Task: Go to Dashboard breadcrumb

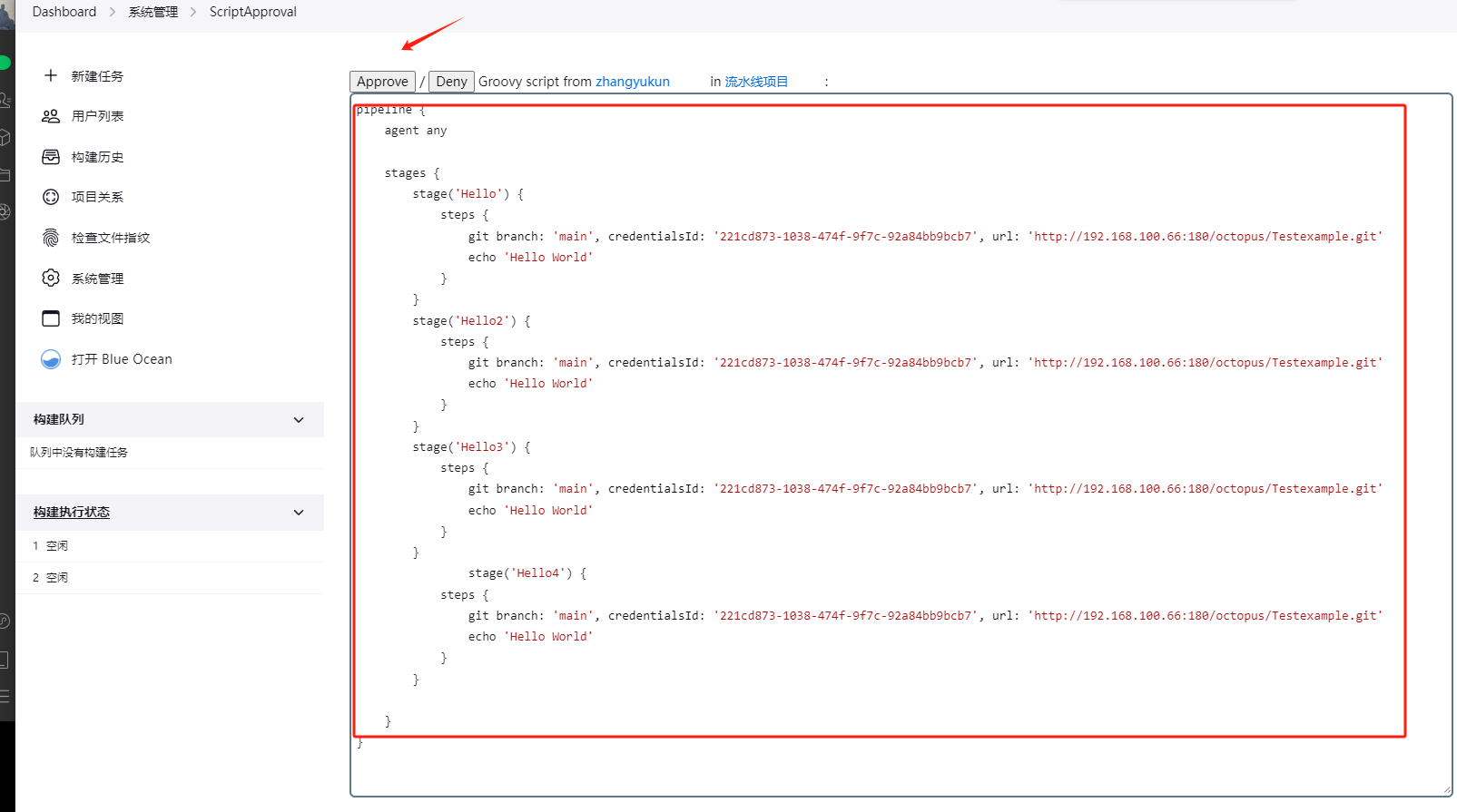Action: (64, 12)
